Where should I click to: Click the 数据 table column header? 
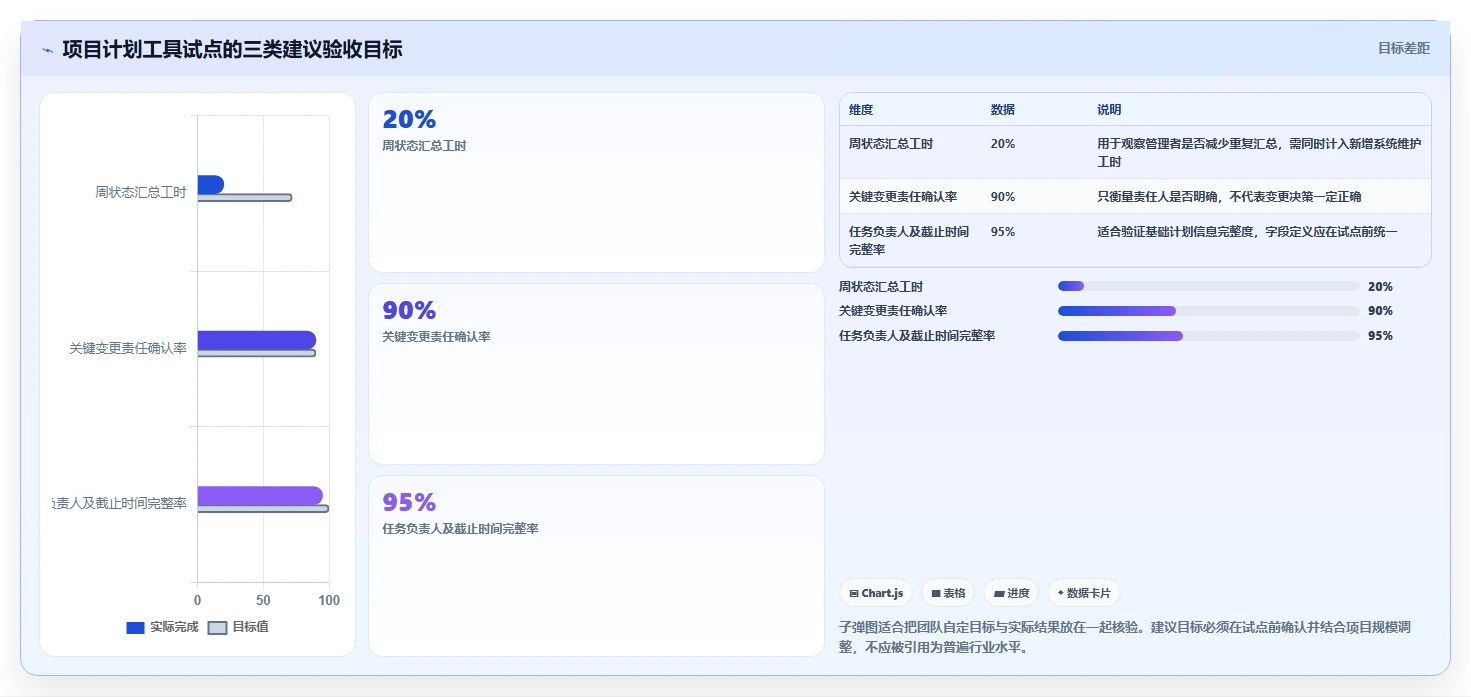tap(1003, 110)
